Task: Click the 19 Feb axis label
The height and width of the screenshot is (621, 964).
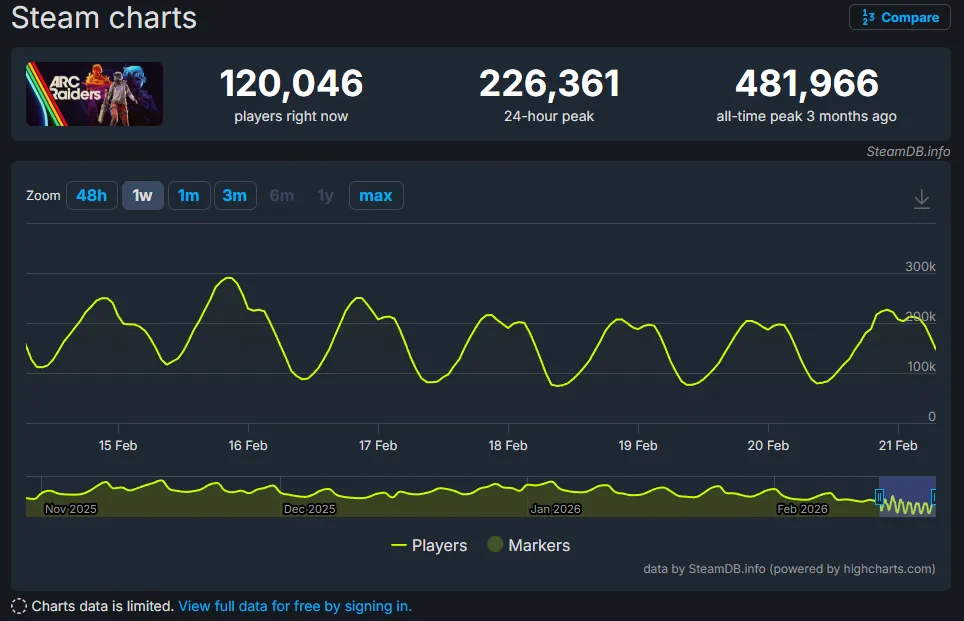Action: click(638, 445)
